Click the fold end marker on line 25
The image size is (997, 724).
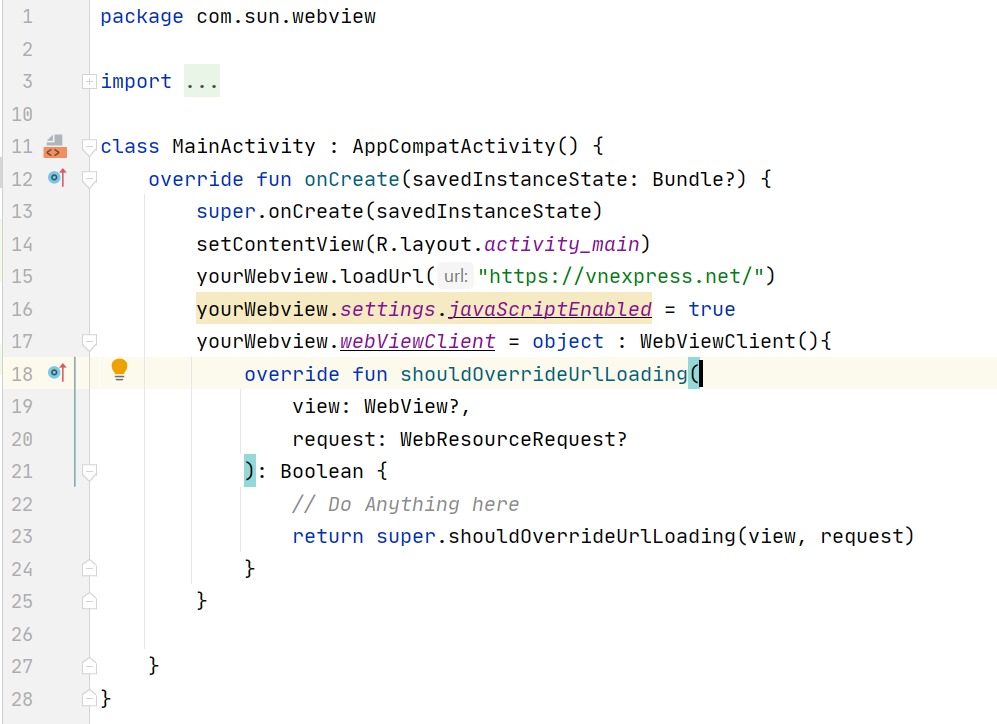pos(89,601)
